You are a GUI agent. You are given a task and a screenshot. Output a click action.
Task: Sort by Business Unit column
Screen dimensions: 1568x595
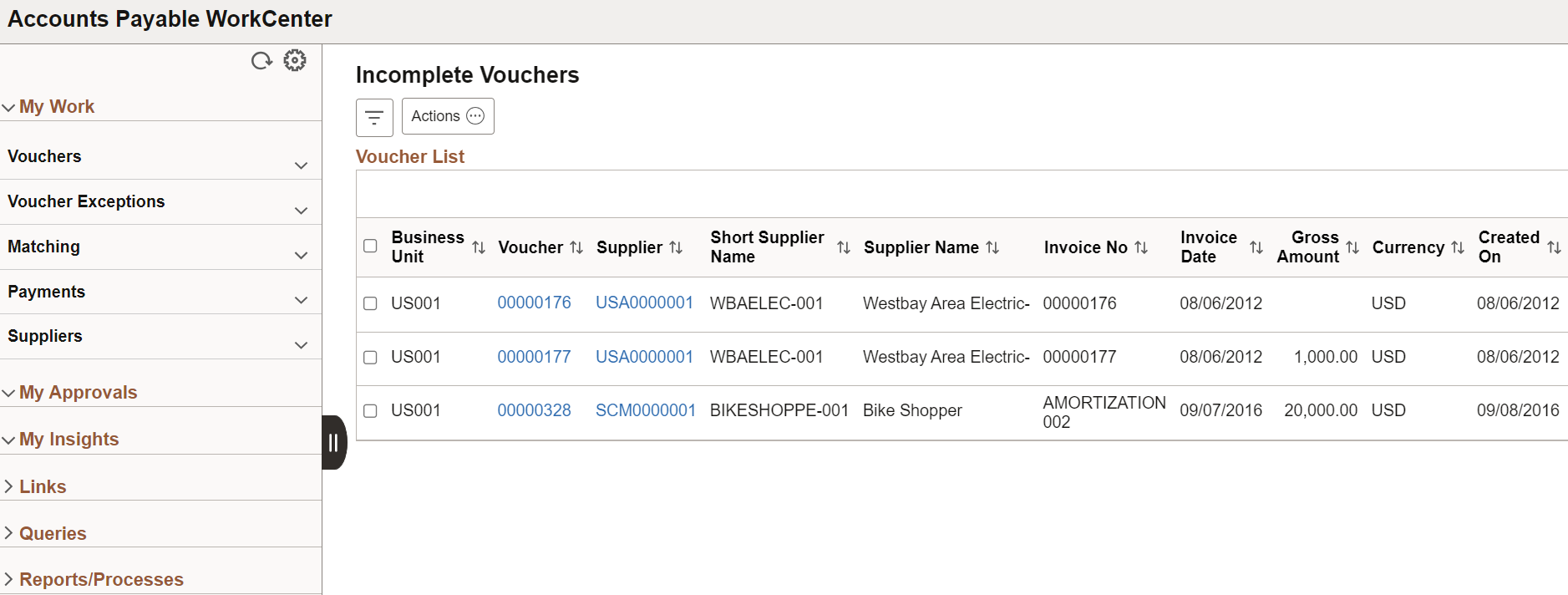tap(479, 247)
